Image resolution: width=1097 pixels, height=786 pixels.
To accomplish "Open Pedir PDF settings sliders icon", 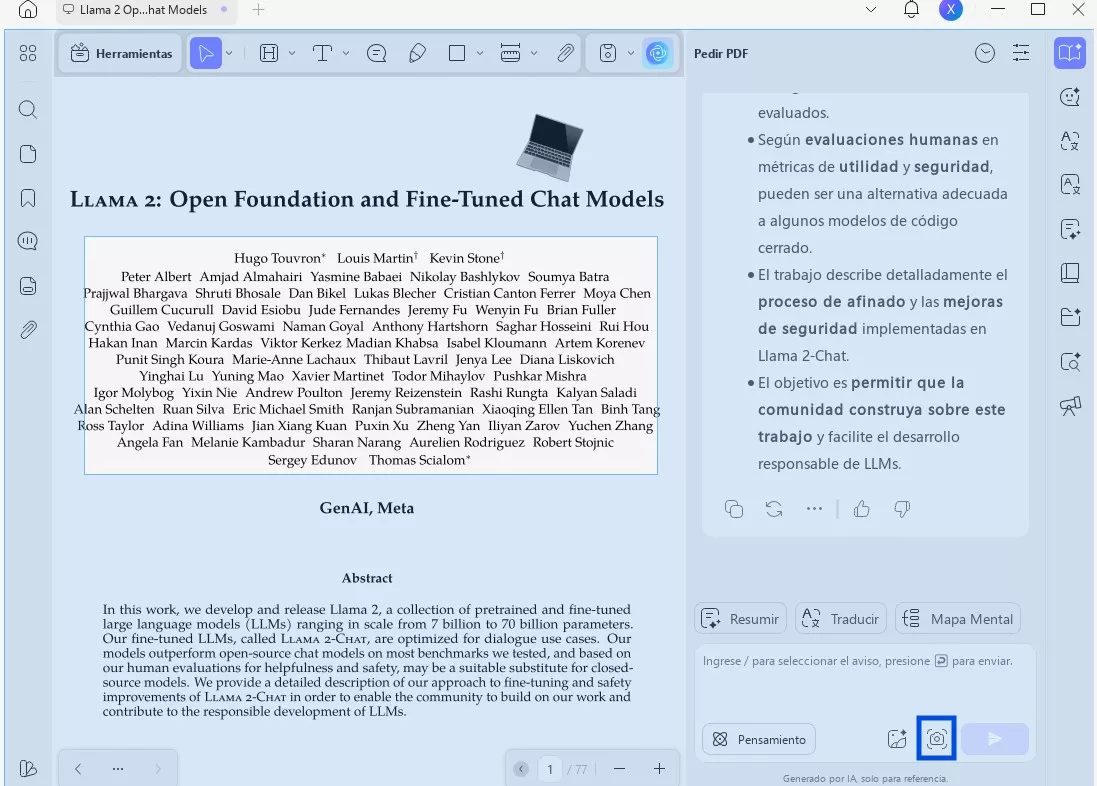I will click(x=1021, y=53).
